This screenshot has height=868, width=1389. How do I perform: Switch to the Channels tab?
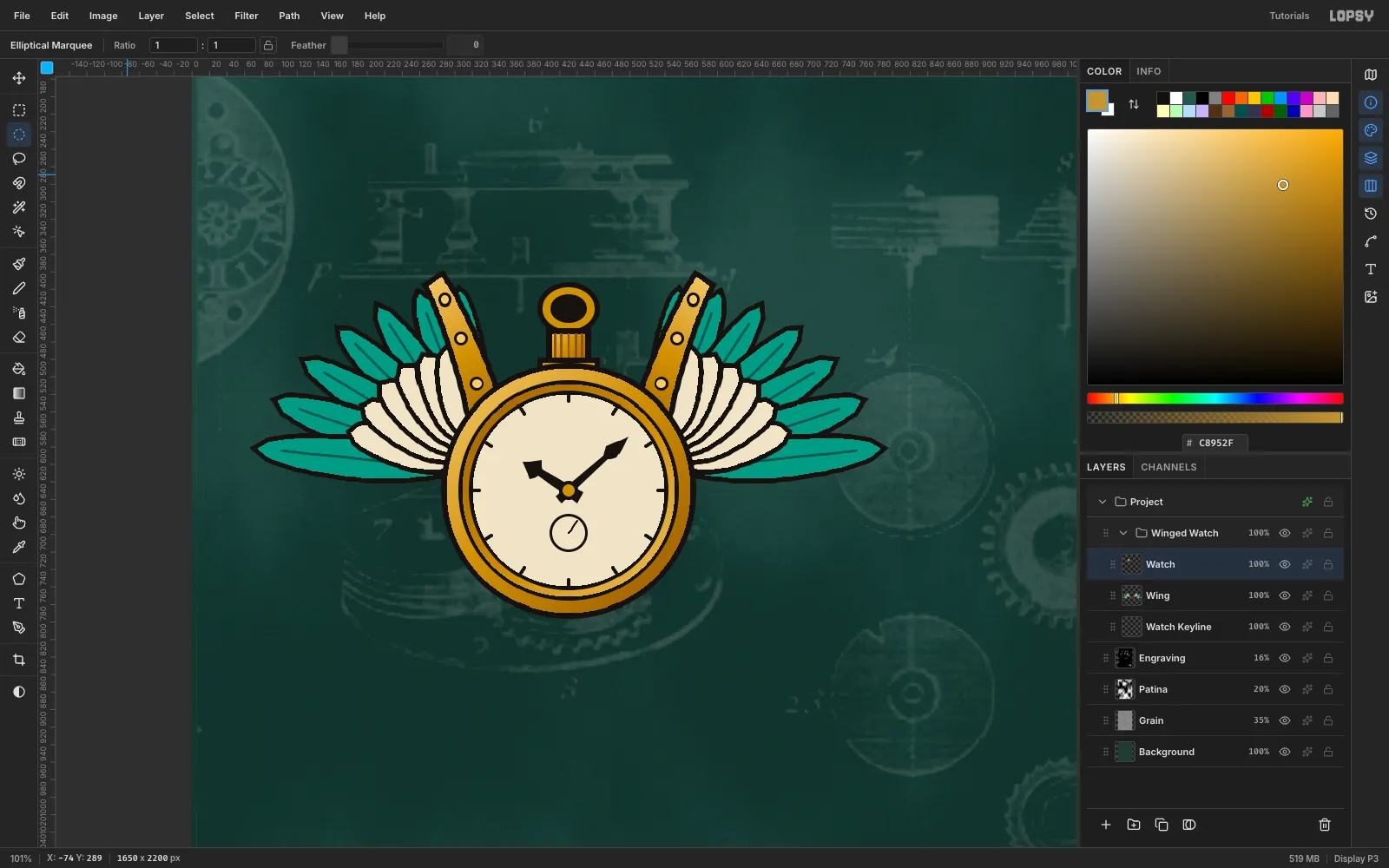tap(1168, 467)
